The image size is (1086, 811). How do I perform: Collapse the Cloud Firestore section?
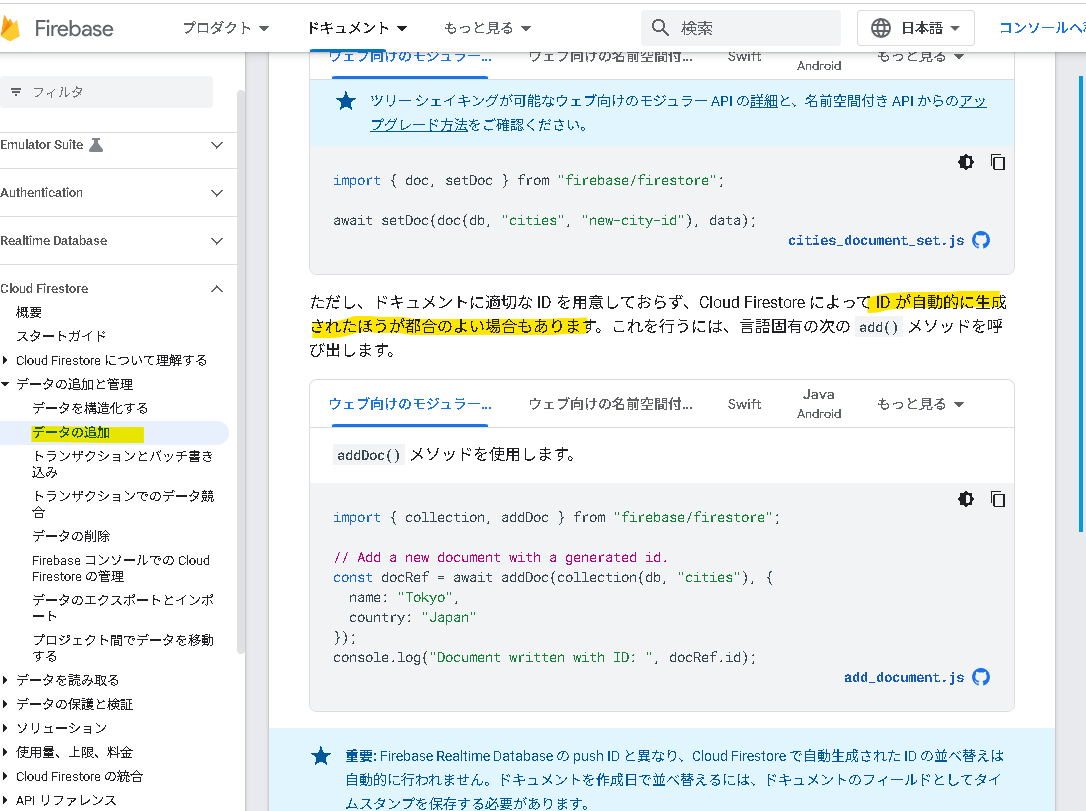[x=217, y=289]
